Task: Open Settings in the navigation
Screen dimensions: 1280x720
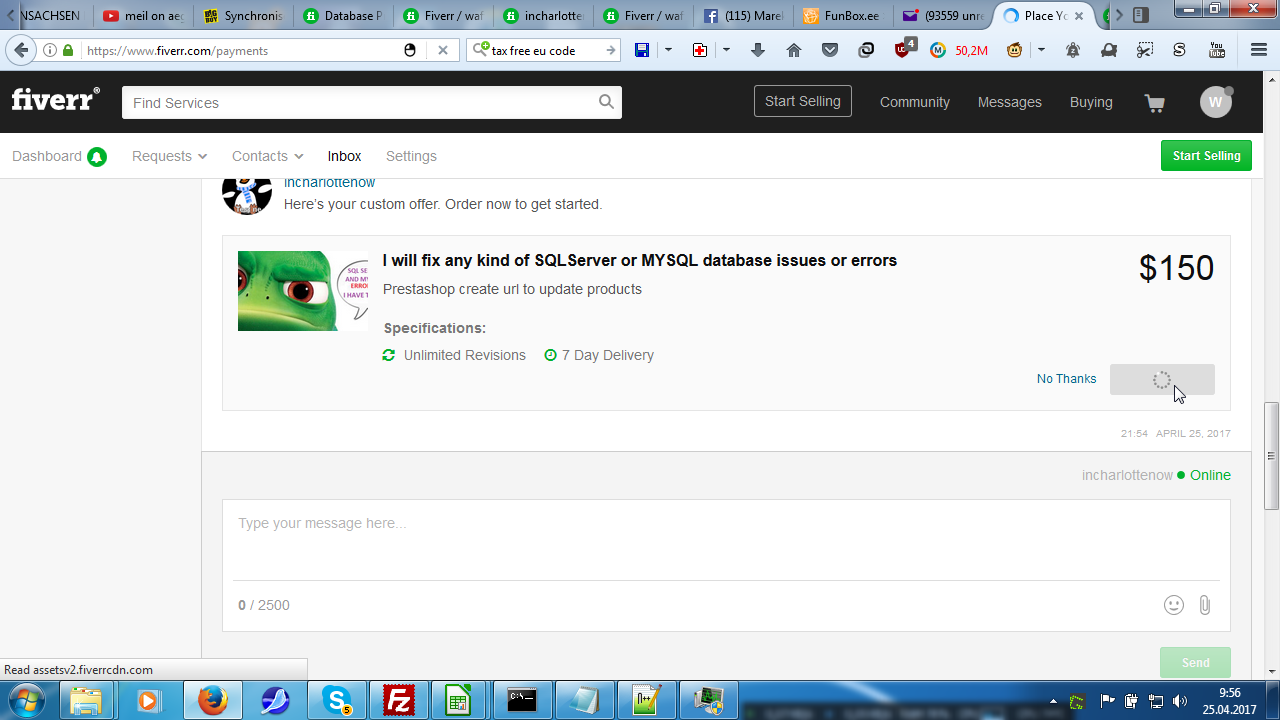Action: [411, 156]
